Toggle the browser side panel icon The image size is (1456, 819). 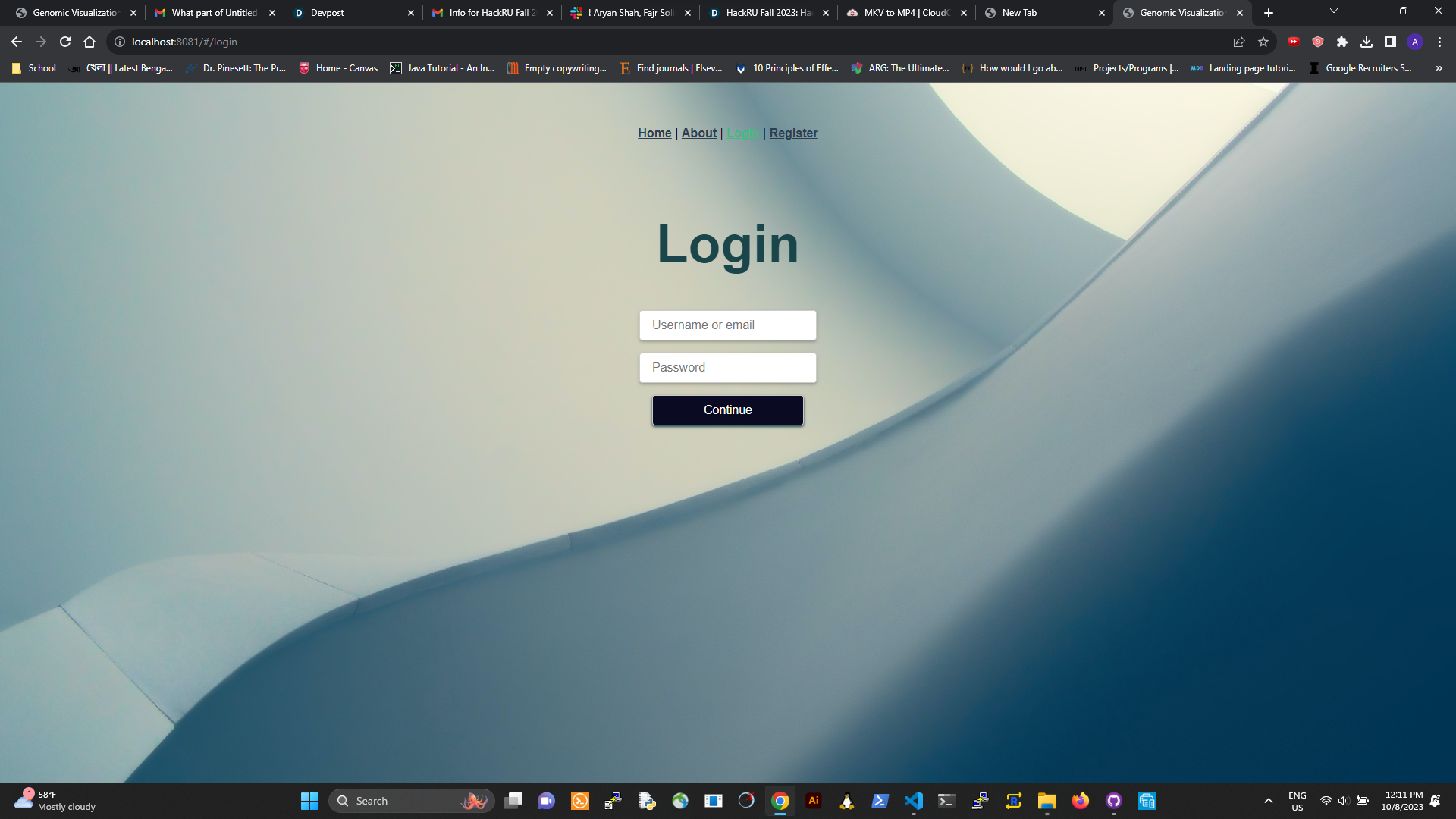pyautogui.click(x=1391, y=42)
